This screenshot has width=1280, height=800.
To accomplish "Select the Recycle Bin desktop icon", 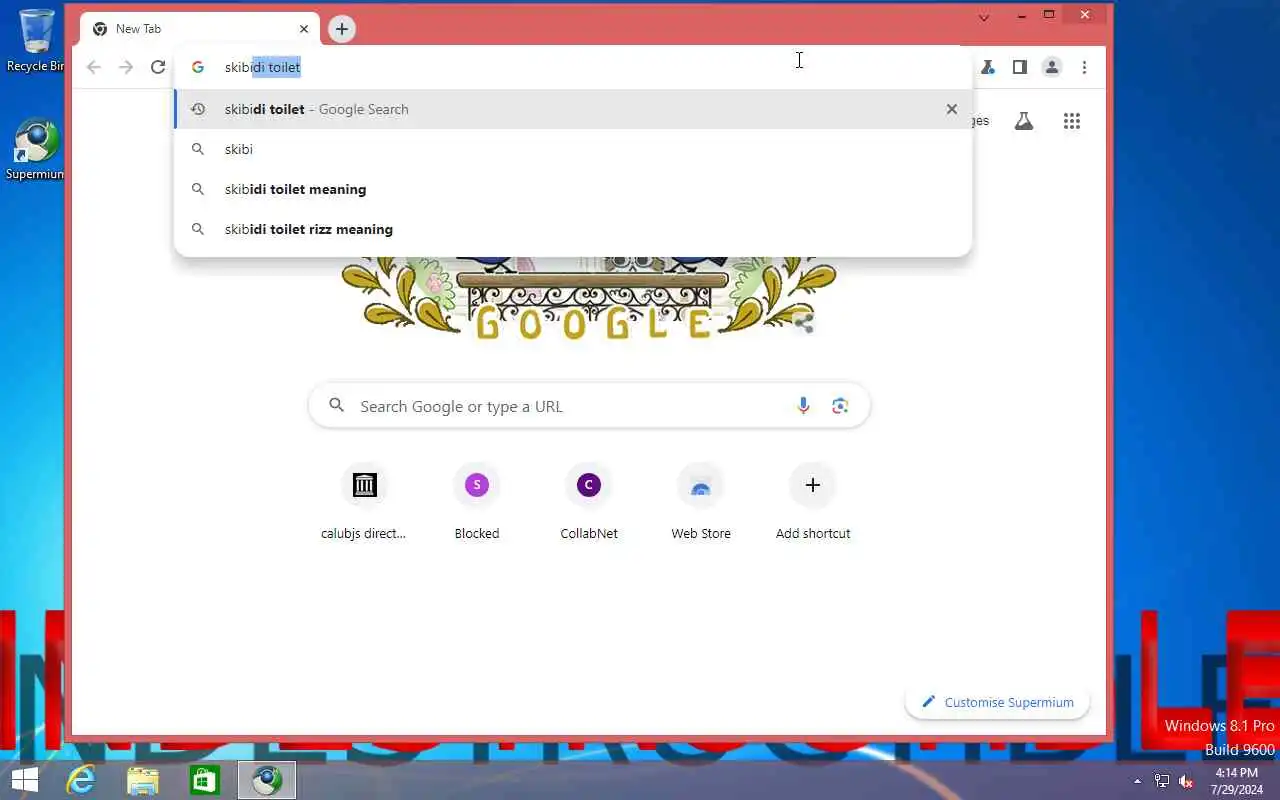I will pos(36,40).
